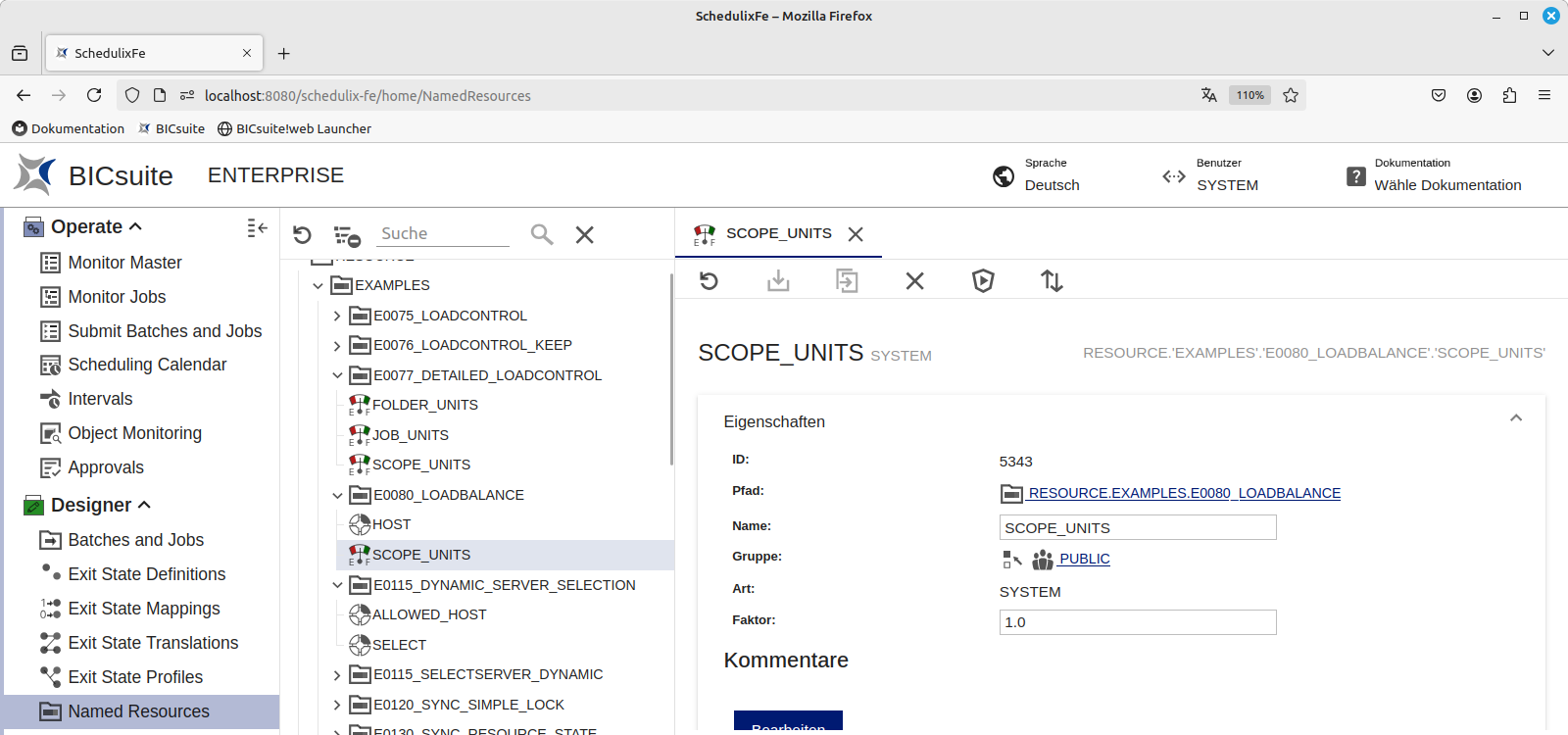Collapse the sidebar navigation menu
1568x735 pixels.
pos(257,227)
